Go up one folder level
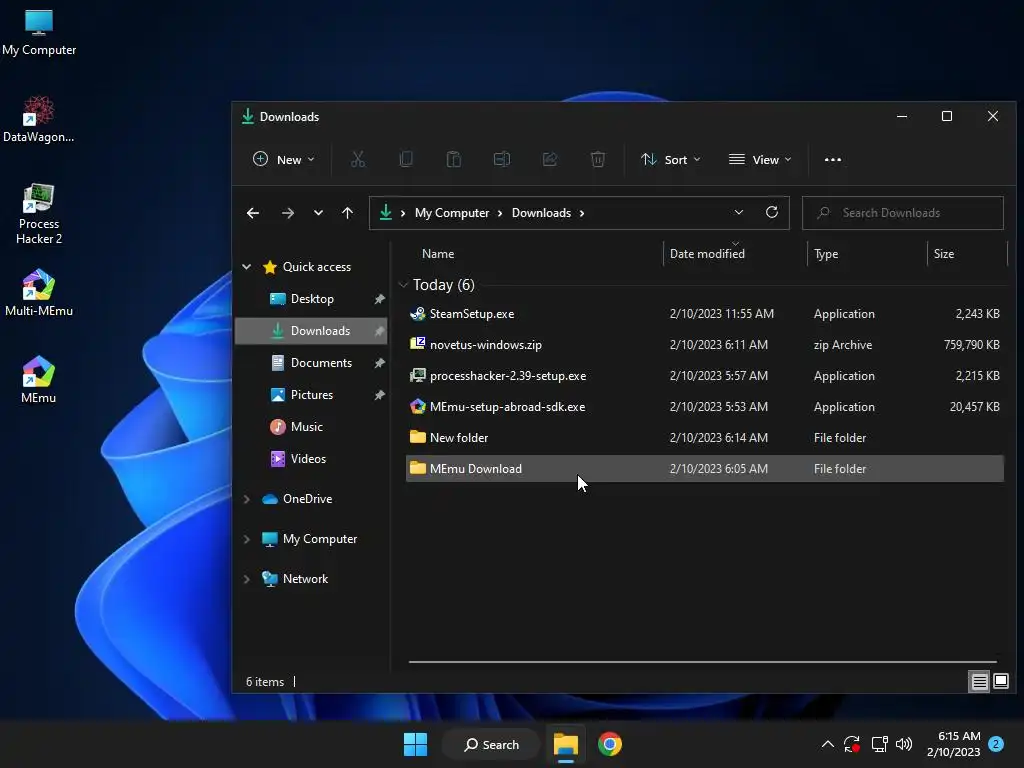The width and height of the screenshot is (1024, 768). tap(347, 213)
